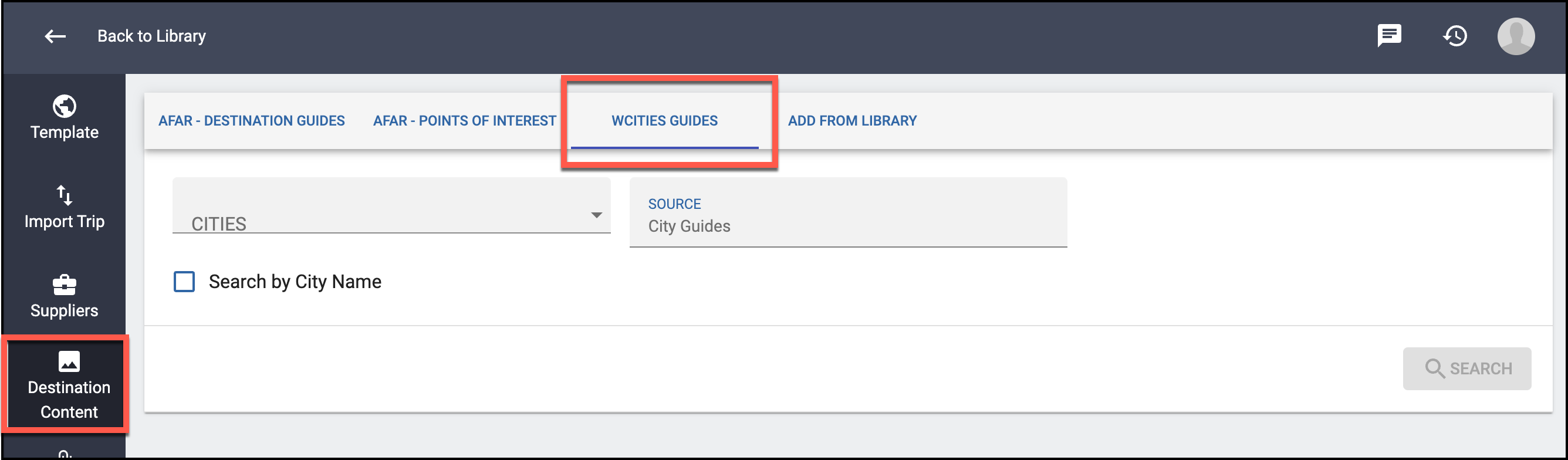
Task: Open the chat messages icon
Action: tap(1390, 36)
